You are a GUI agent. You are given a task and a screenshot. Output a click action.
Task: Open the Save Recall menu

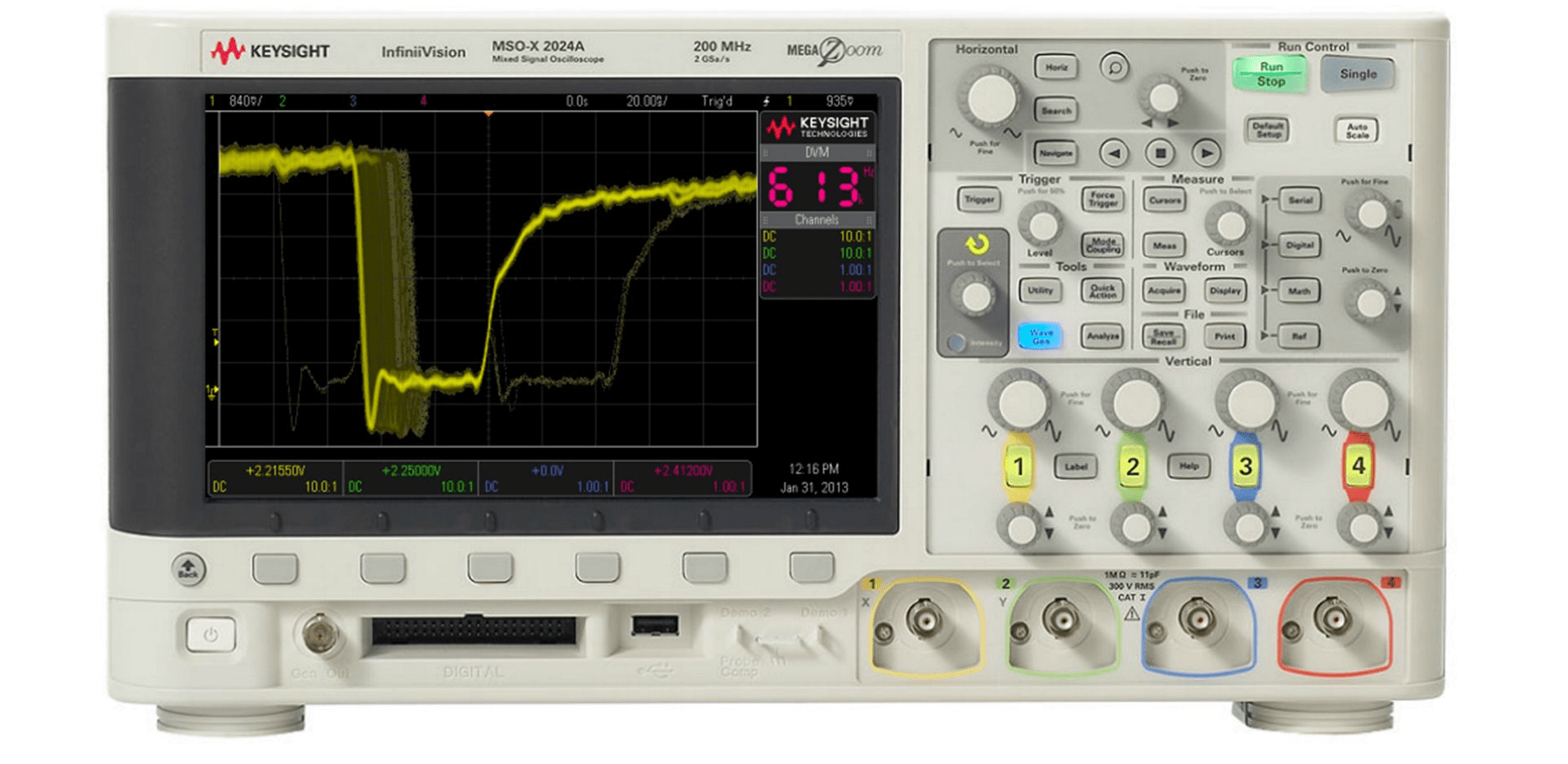click(1165, 335)
